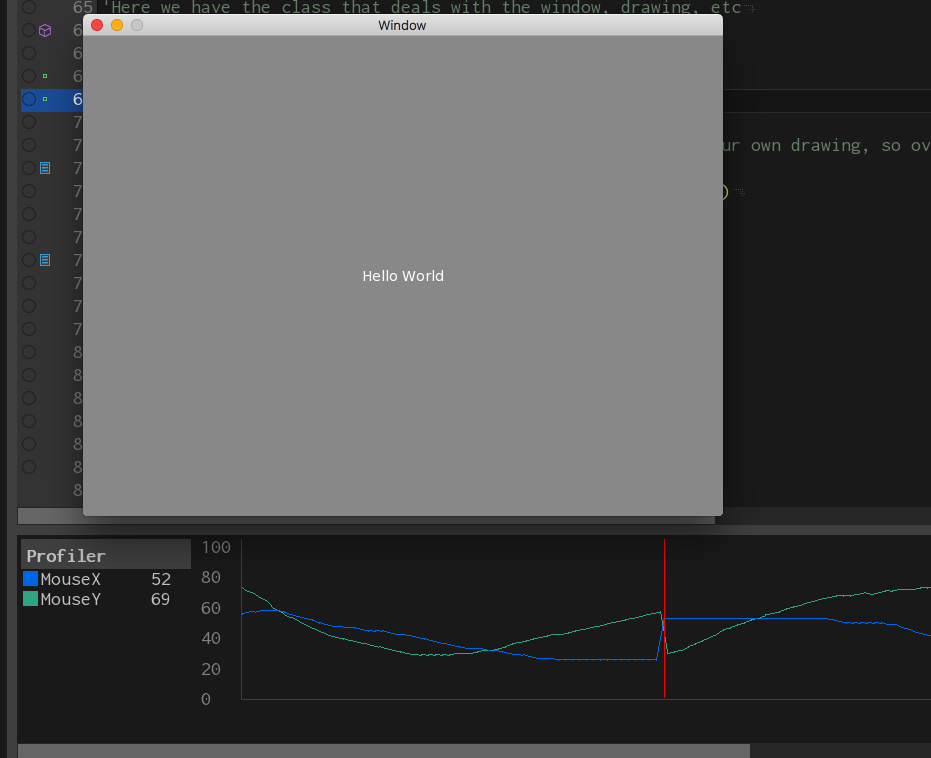Click the green MouseY color swatch
This screenshot has height=758, width=931.
(31, 599)
